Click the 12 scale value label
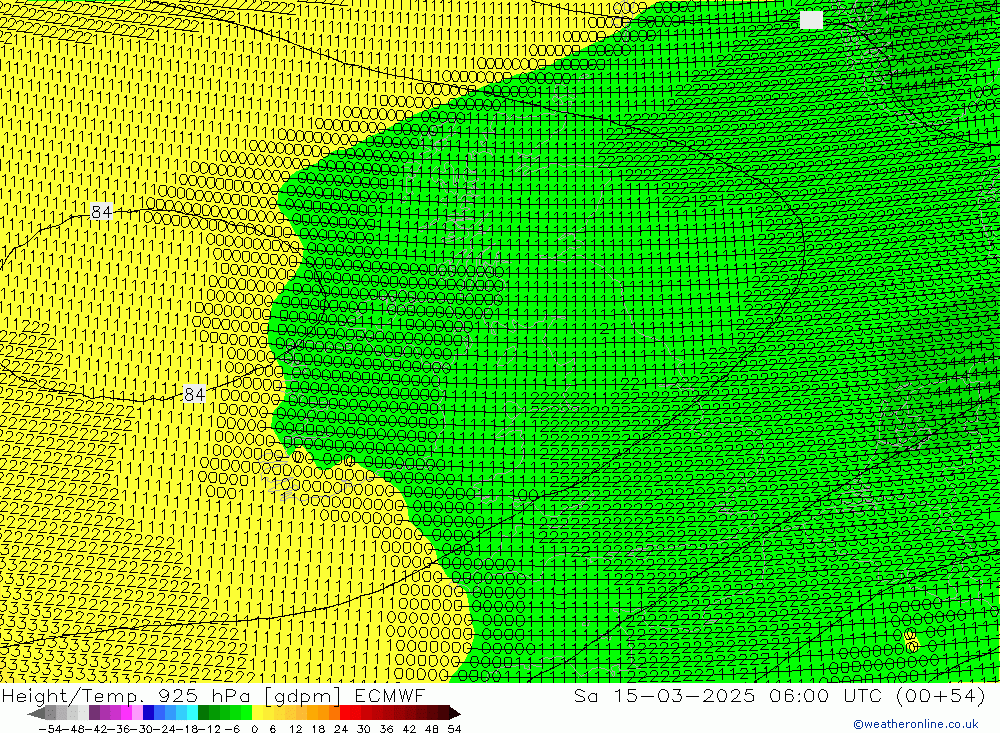The image size is (1000, 733). click(x=296, y=729)
